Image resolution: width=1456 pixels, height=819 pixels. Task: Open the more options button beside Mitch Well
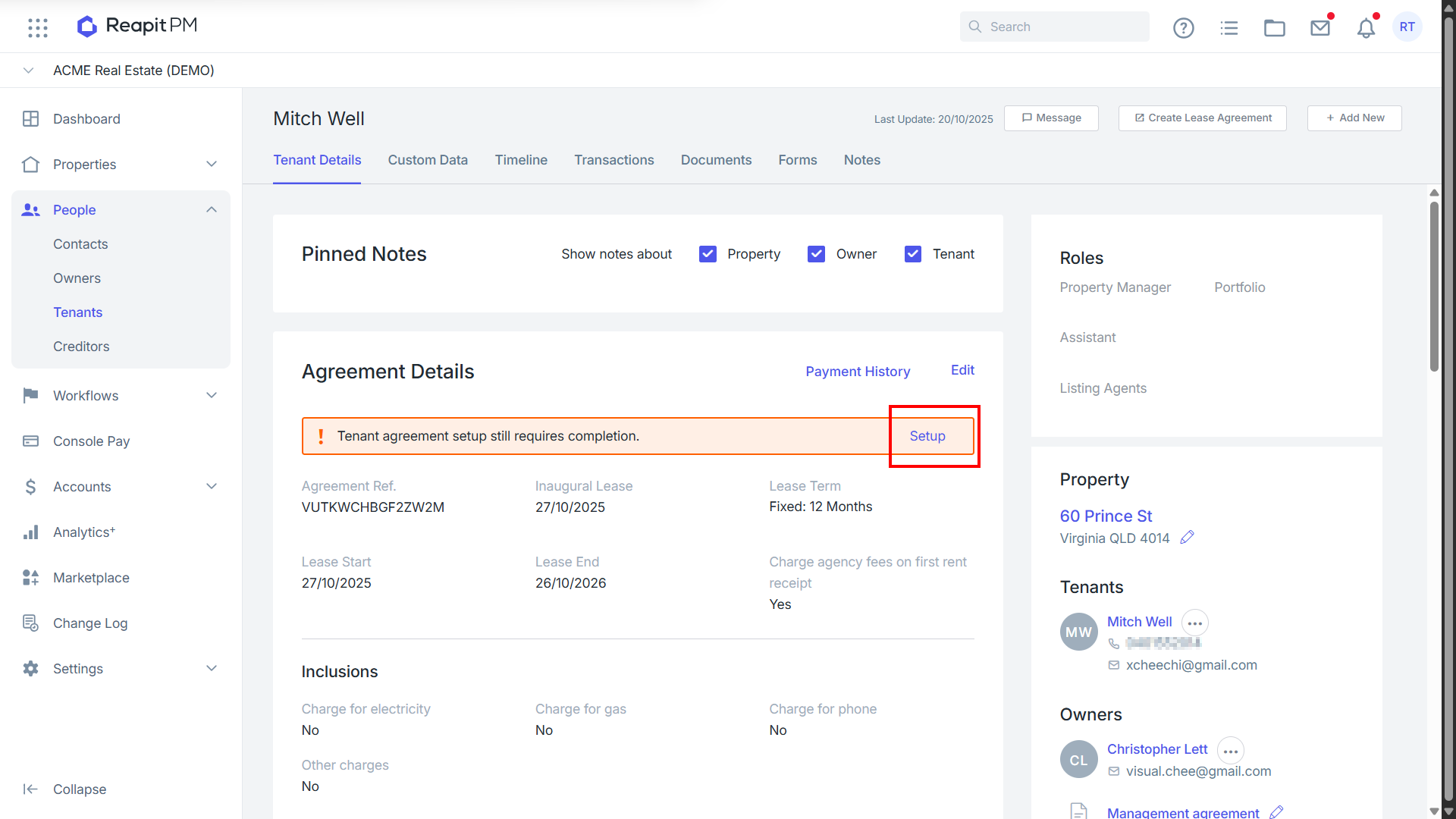[1195, 623]
